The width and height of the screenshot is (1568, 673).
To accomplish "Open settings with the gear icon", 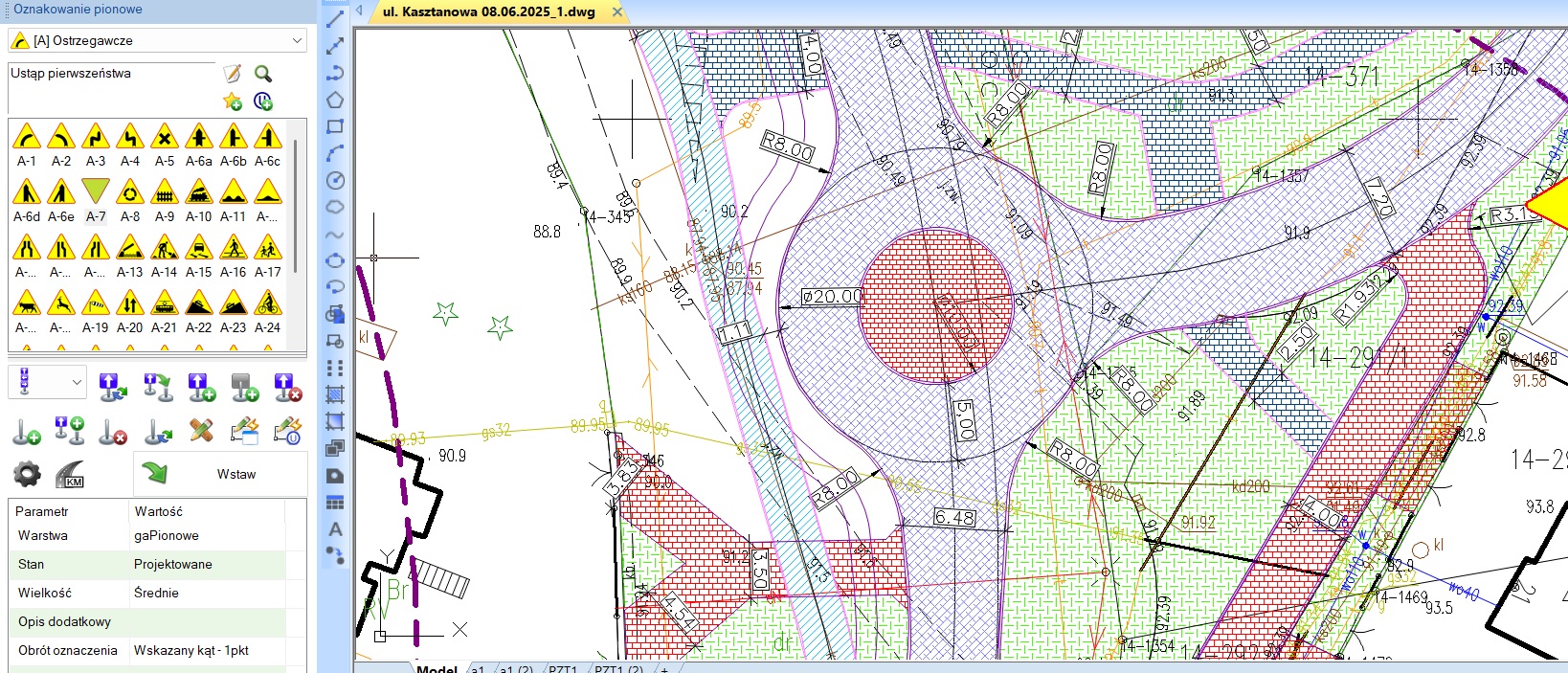I will (x=27, y=474).
